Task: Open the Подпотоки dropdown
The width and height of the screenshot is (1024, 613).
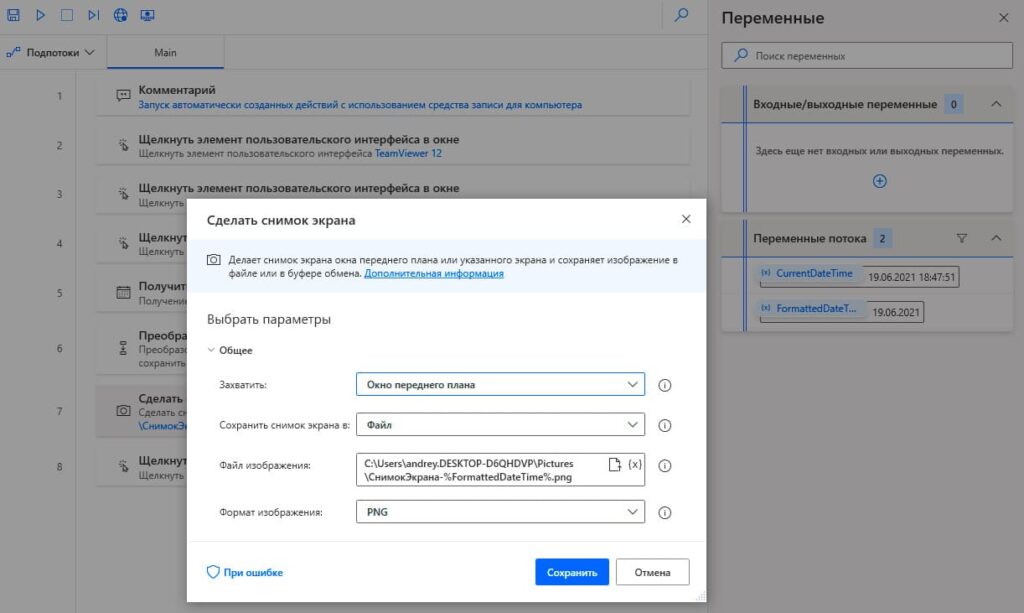Action: 51,53
